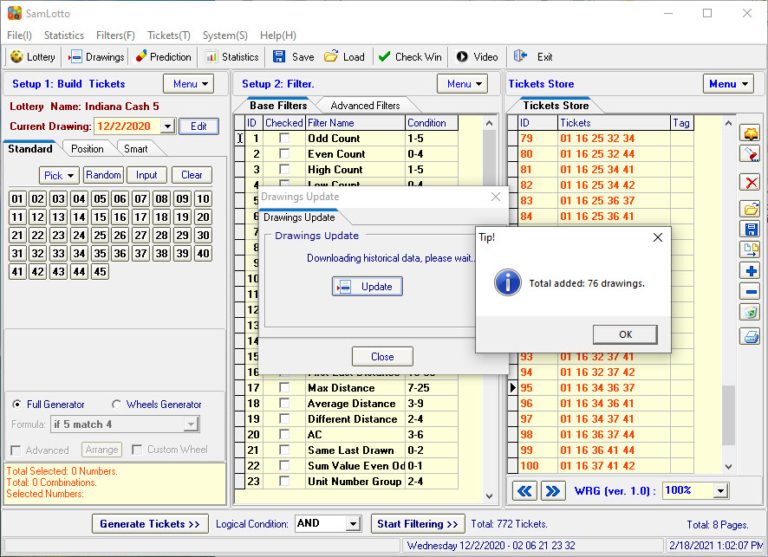
Task: Select ticket row 100 '01 16 37 41 42'
Action: coord(600,465)
